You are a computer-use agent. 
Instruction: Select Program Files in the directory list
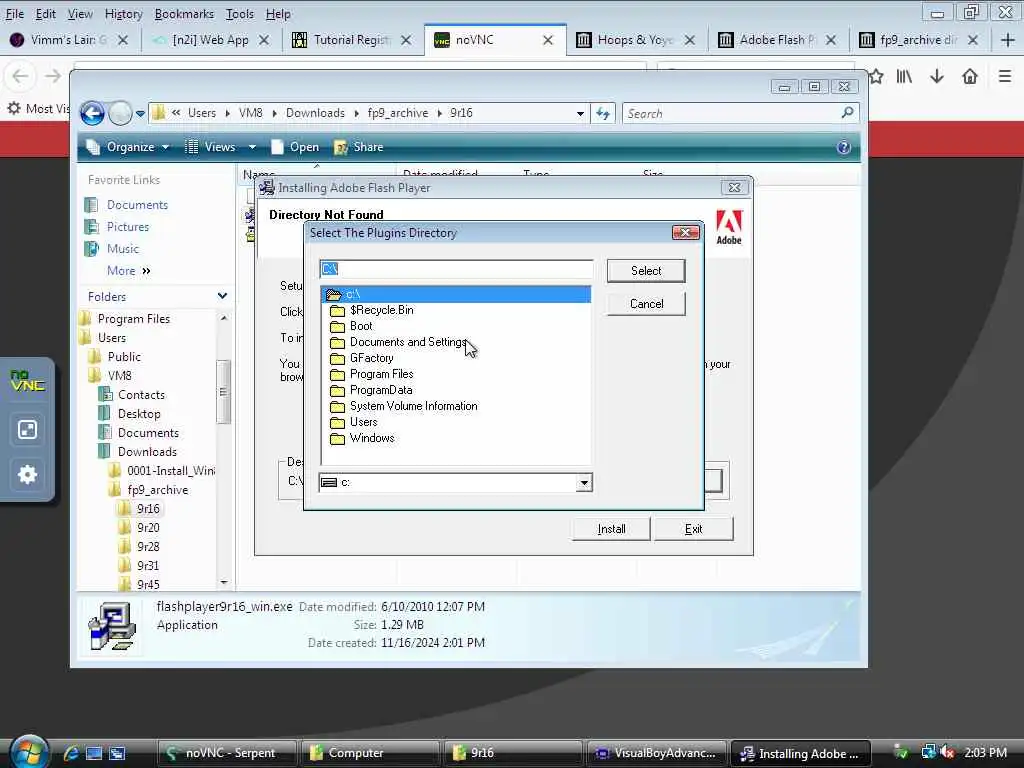click(x=381, y=374)
